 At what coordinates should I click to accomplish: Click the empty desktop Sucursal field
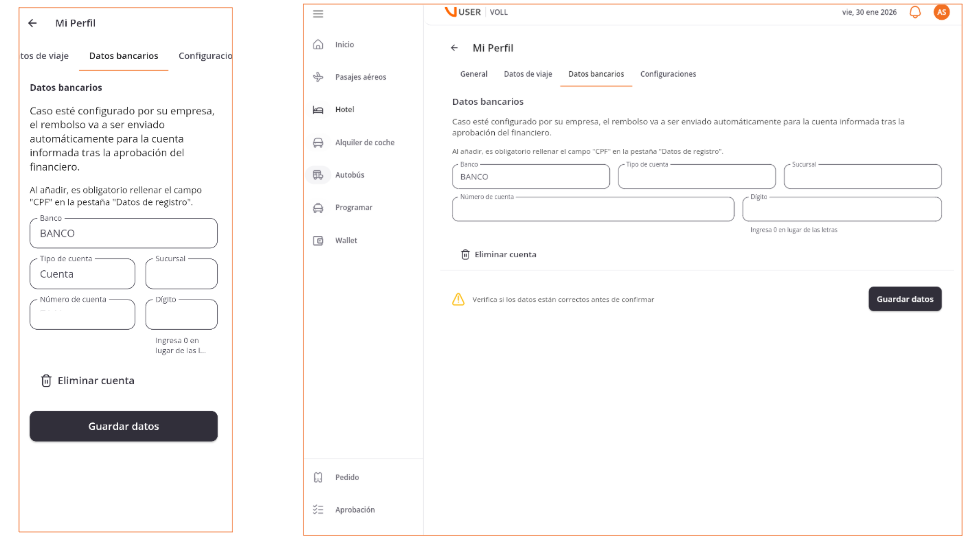[x=862, y=177]
